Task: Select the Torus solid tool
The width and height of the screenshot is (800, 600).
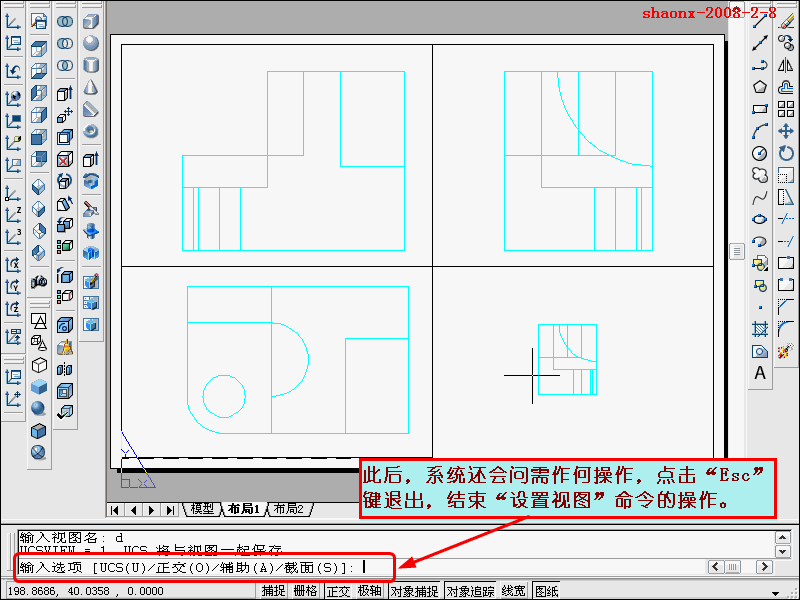Action: [x=91, y=131]
